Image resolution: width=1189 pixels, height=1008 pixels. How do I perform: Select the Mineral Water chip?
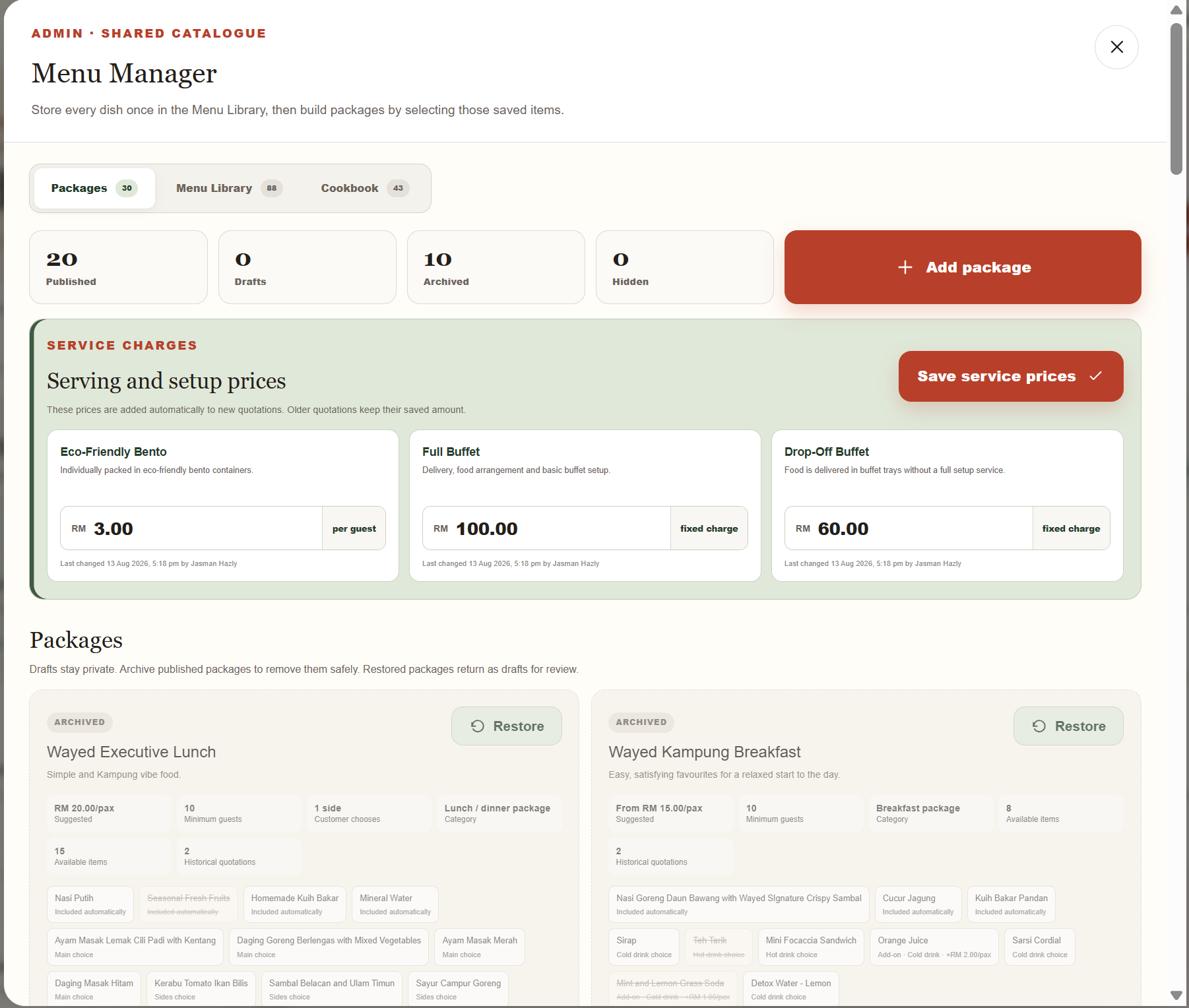pyautogui.click(x=395, y=904)
